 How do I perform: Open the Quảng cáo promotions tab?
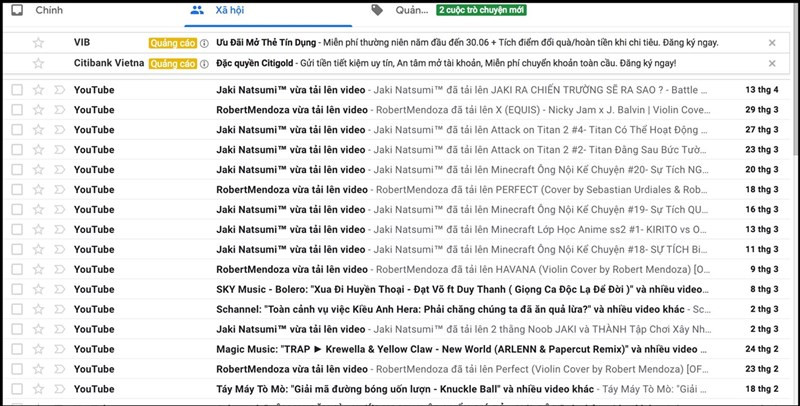(x=405, y=10)
